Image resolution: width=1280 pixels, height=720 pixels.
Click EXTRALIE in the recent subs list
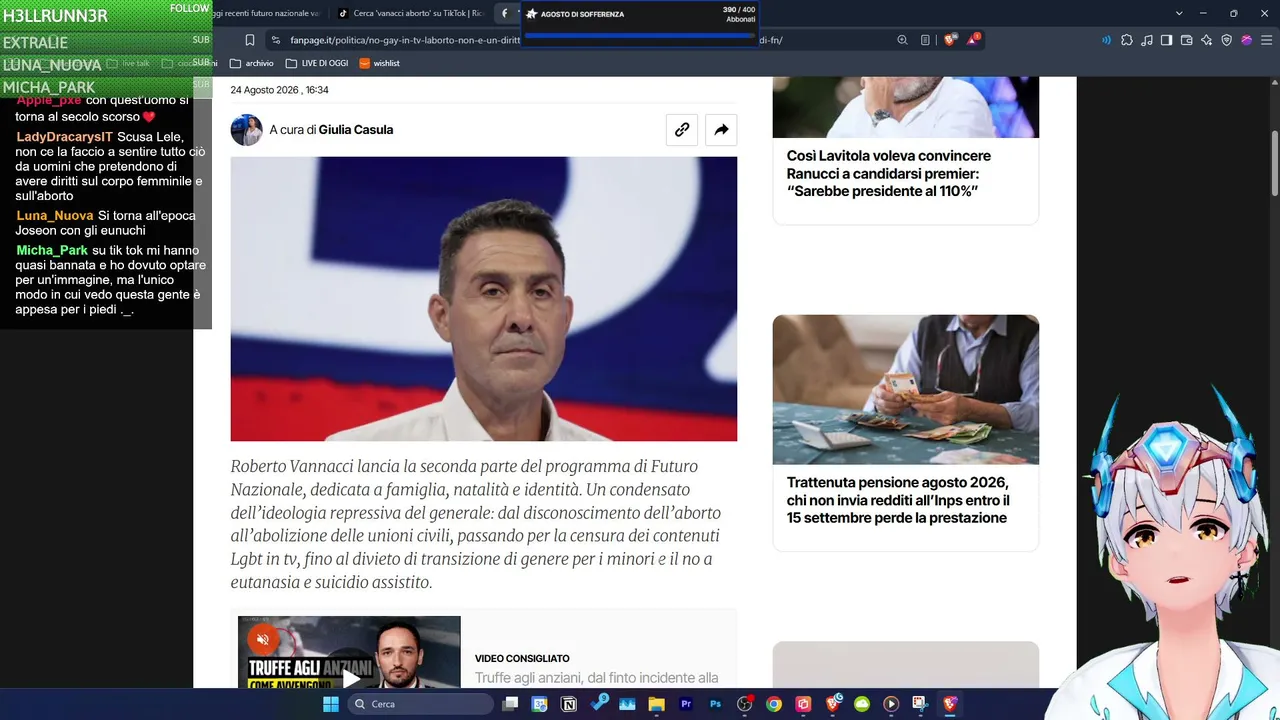[35, 43]
